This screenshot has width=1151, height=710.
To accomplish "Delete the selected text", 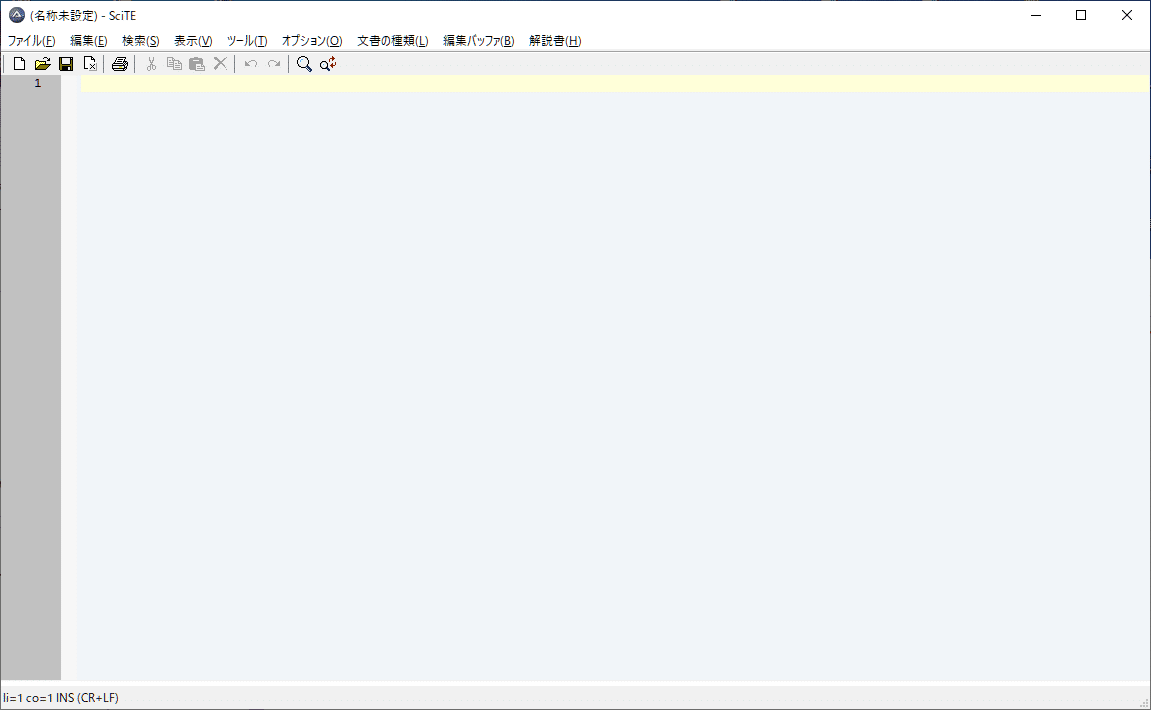I will [x=220, y=63].
